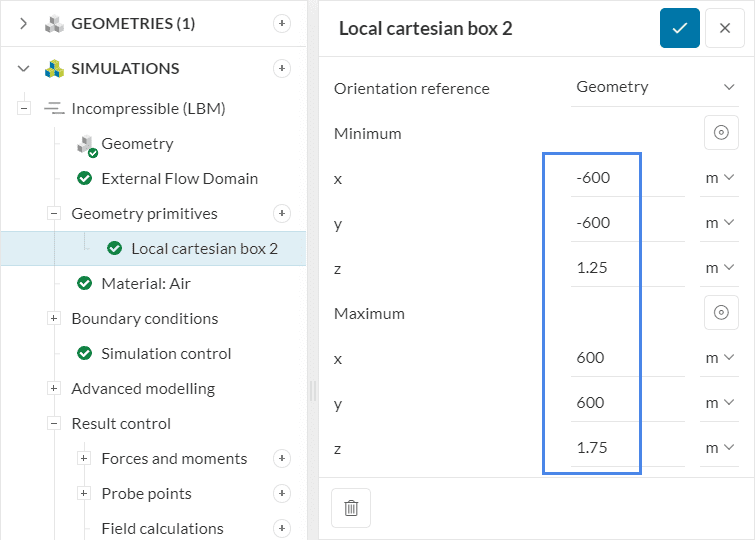Click the Minimum z input field
The width and height of the screenshot is (755, 540).
click(605, 268)
